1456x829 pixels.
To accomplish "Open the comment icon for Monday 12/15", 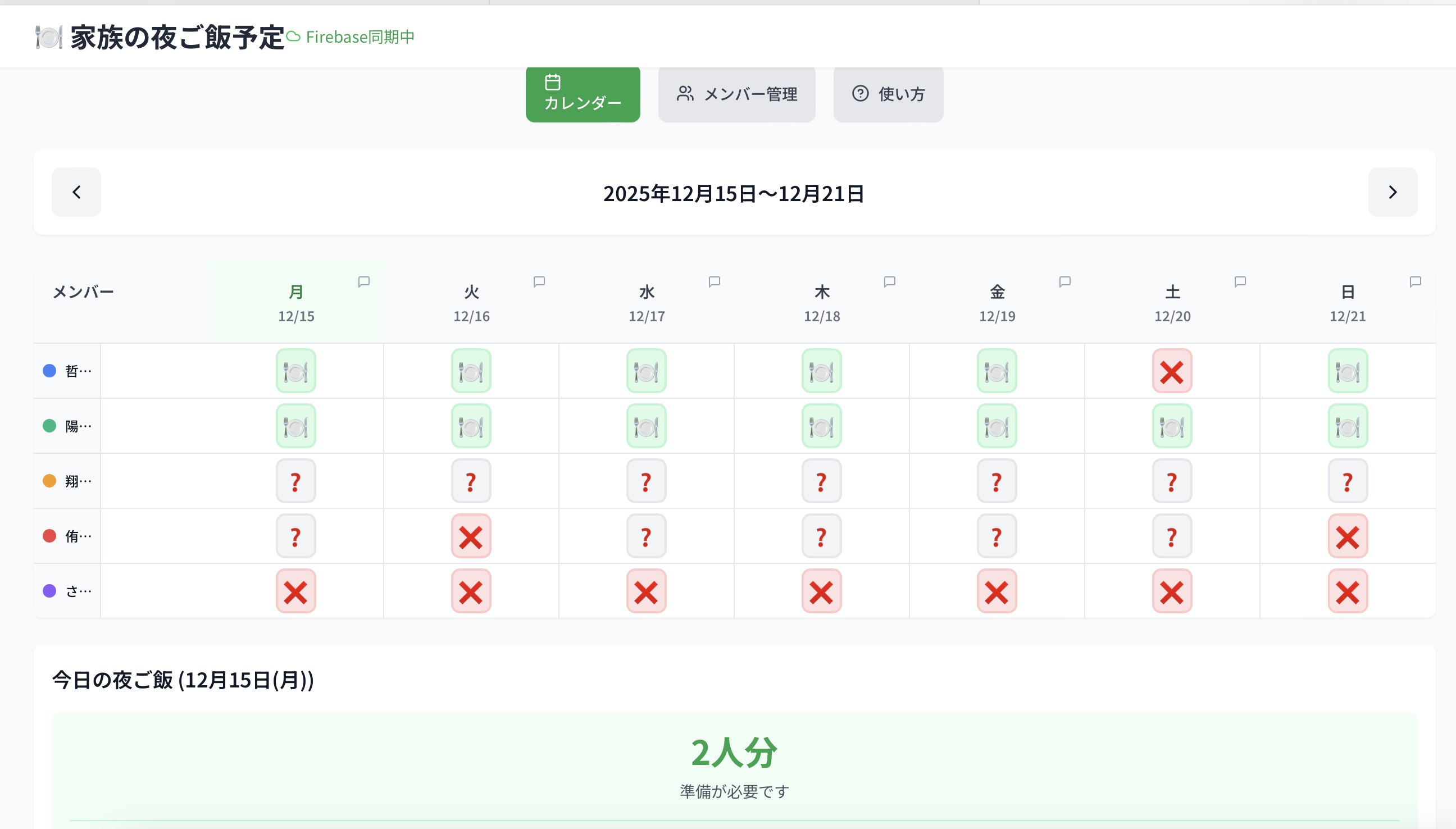I will point(364,282).
